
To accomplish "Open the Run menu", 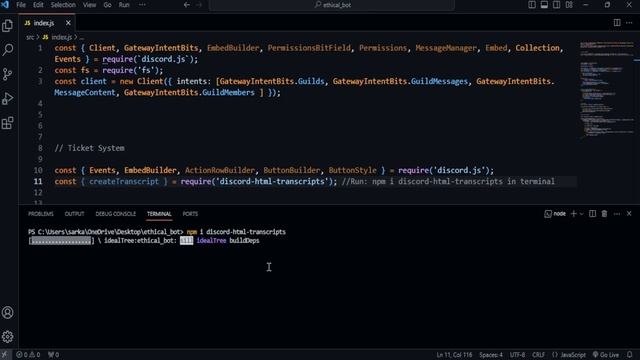I will [124, 5].
